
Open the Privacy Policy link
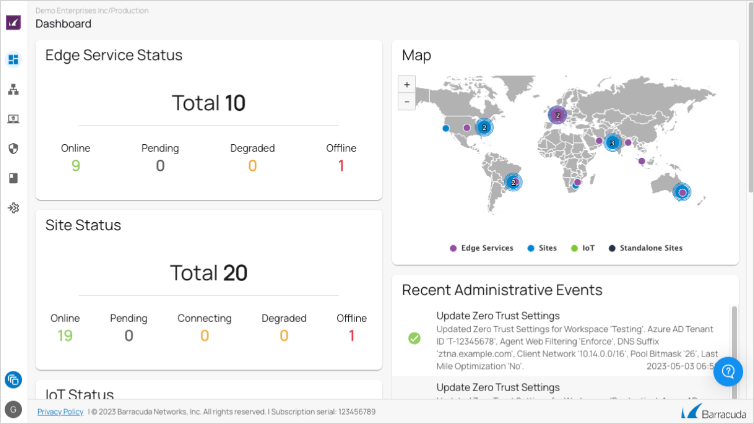pyautogui.click(x=60, y=411)
